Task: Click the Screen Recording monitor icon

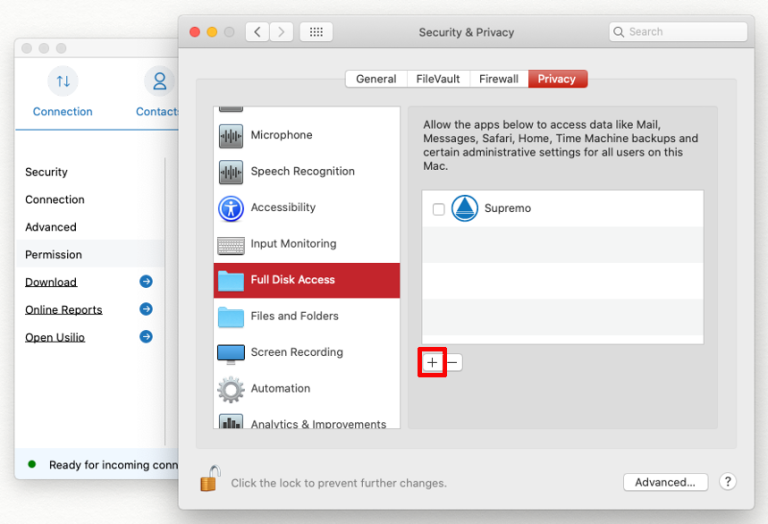Action: (x=231, y=354)
